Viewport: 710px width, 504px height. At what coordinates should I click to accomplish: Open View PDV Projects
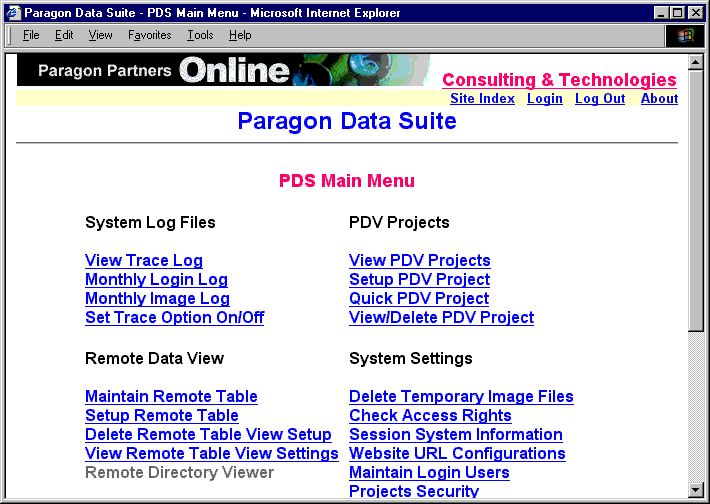click(x=420, y=260)
